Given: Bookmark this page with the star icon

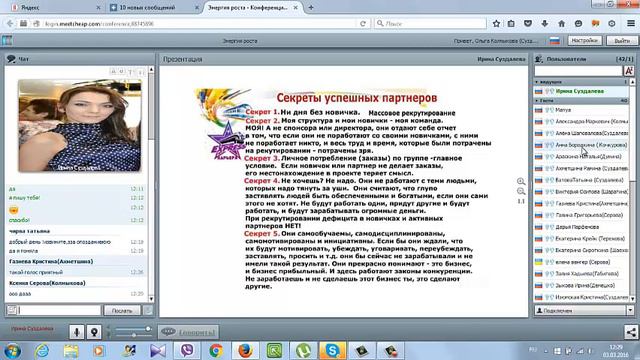Looking at the screenshot, I should (496, 24).
